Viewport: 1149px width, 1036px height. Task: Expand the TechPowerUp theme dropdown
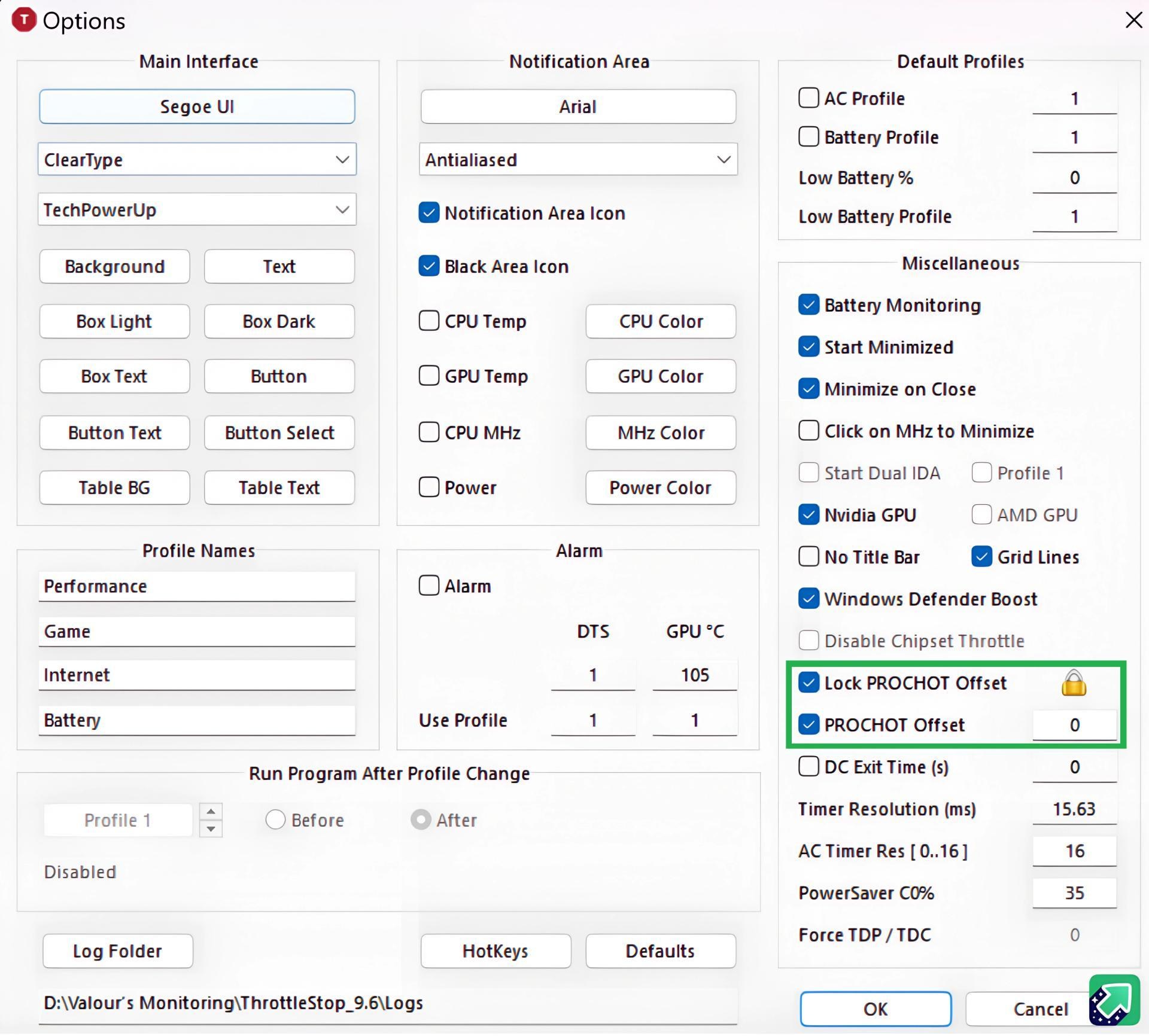pos(197,210)
